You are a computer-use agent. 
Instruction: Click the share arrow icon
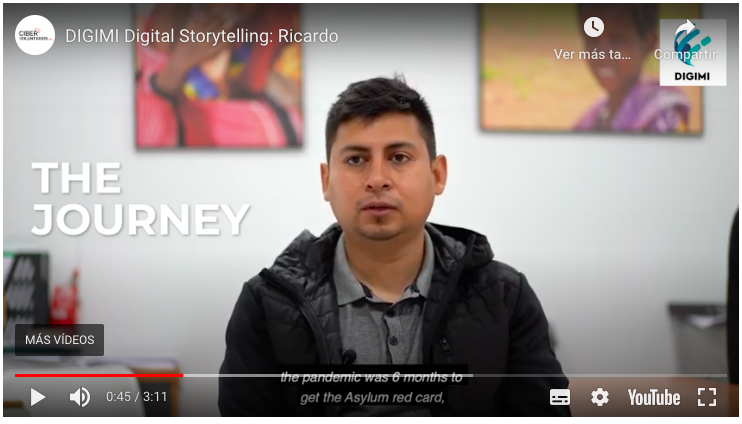(x=687, y=27)
